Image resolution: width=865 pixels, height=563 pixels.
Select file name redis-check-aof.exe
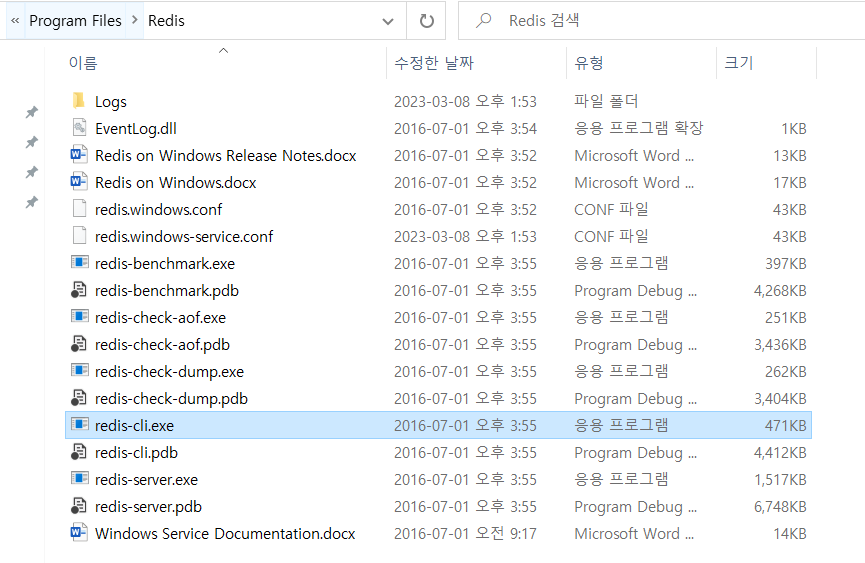pyautogui.click(x=160, y=318)
